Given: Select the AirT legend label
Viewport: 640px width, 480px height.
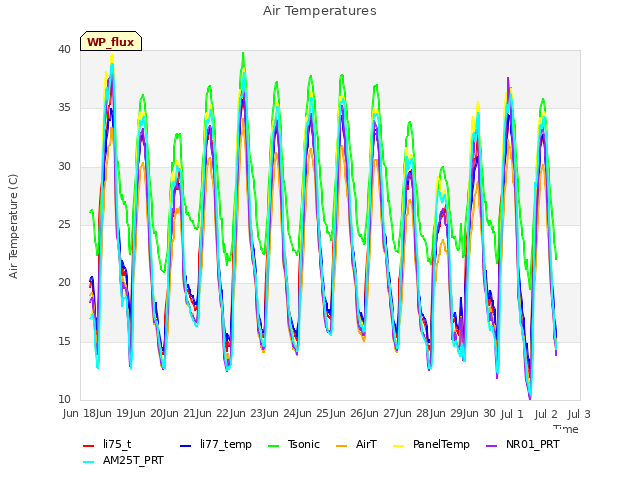Looking at the screenshot, I should pyautogui.click(x=366, y=444).
